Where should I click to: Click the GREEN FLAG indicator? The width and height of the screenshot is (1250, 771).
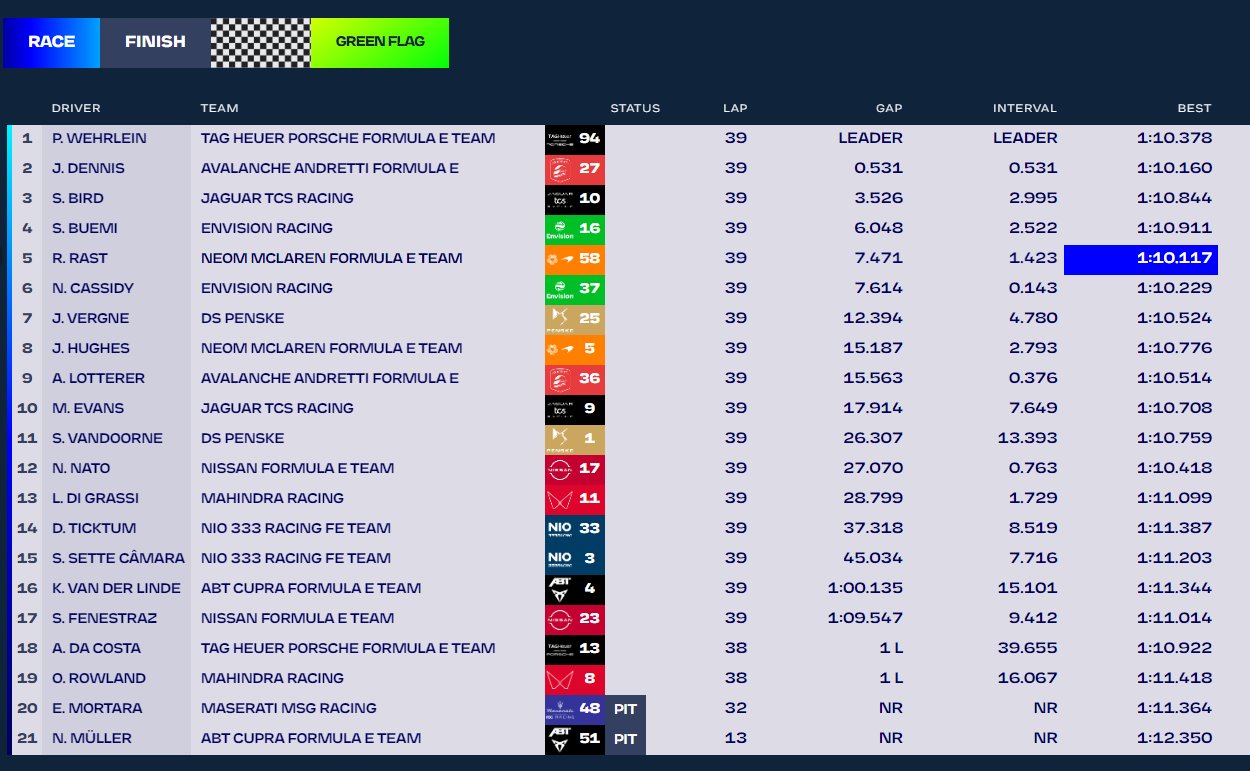click(x=380, y=42)
